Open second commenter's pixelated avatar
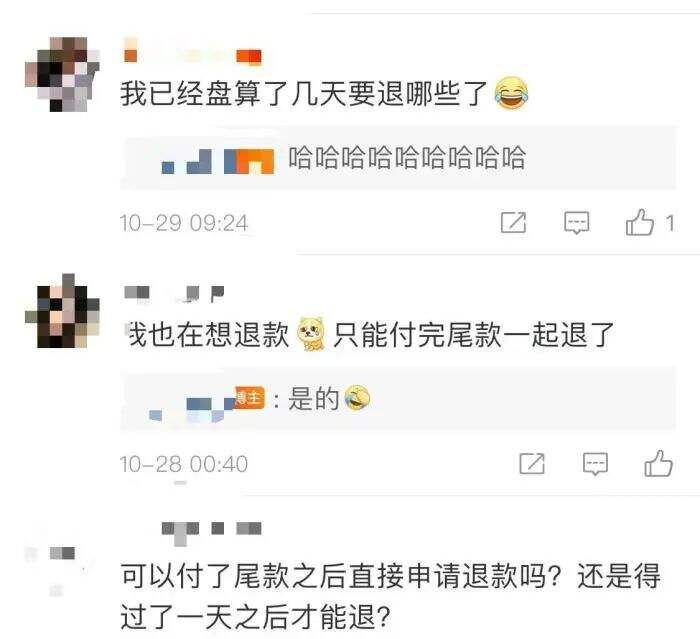Viewport: 700px width, 639px height. click(x=62, y=311)
